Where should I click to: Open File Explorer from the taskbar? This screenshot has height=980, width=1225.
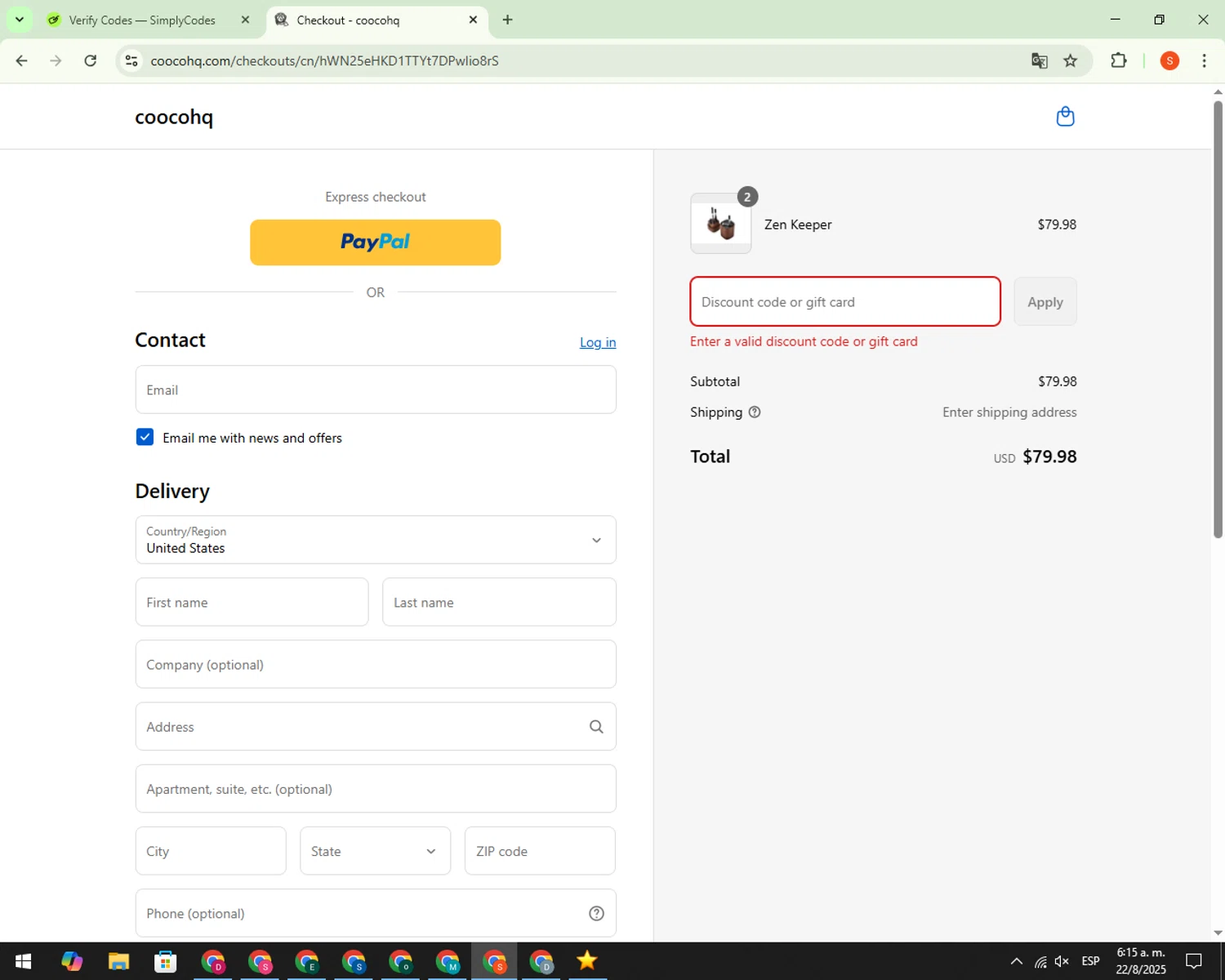[118, 961]
